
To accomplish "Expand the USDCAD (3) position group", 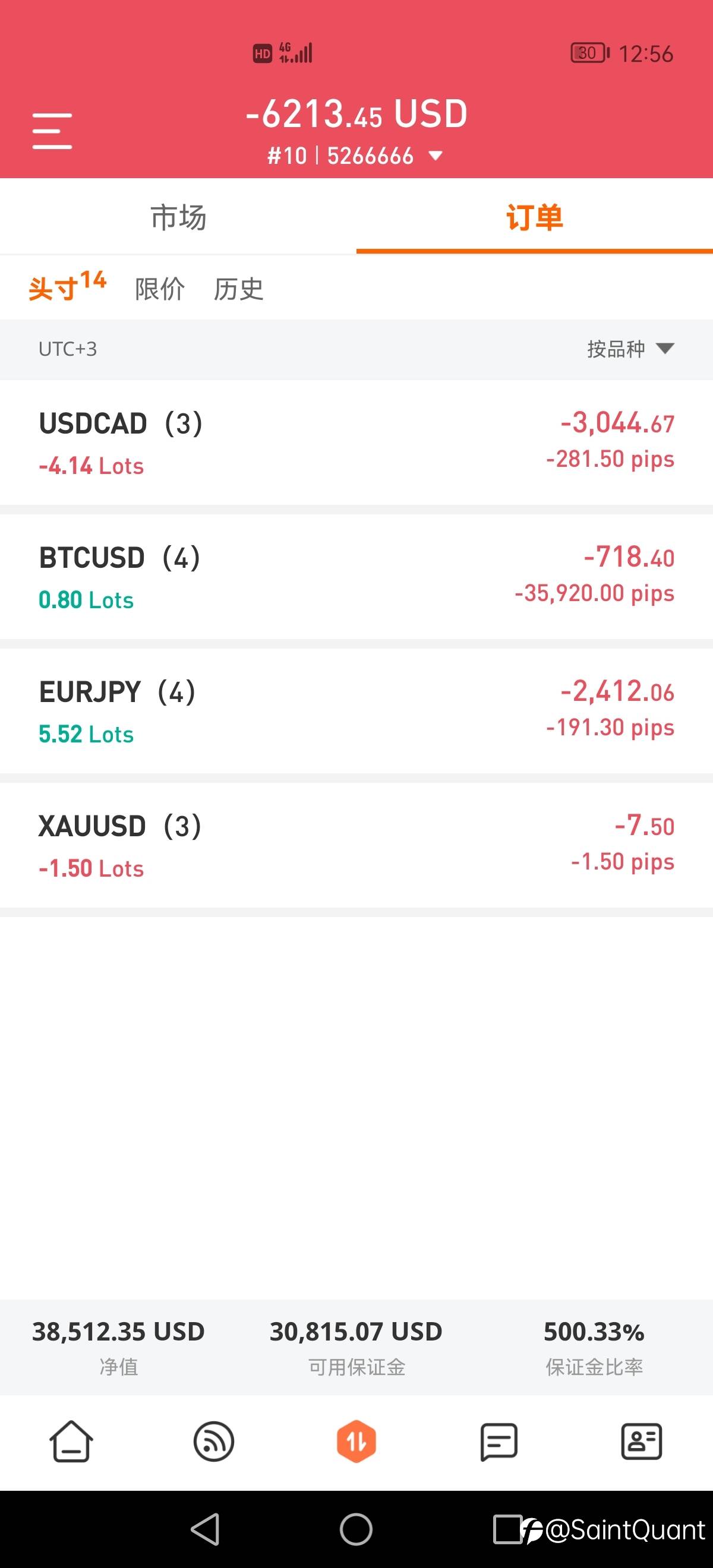I will [356, 442].
